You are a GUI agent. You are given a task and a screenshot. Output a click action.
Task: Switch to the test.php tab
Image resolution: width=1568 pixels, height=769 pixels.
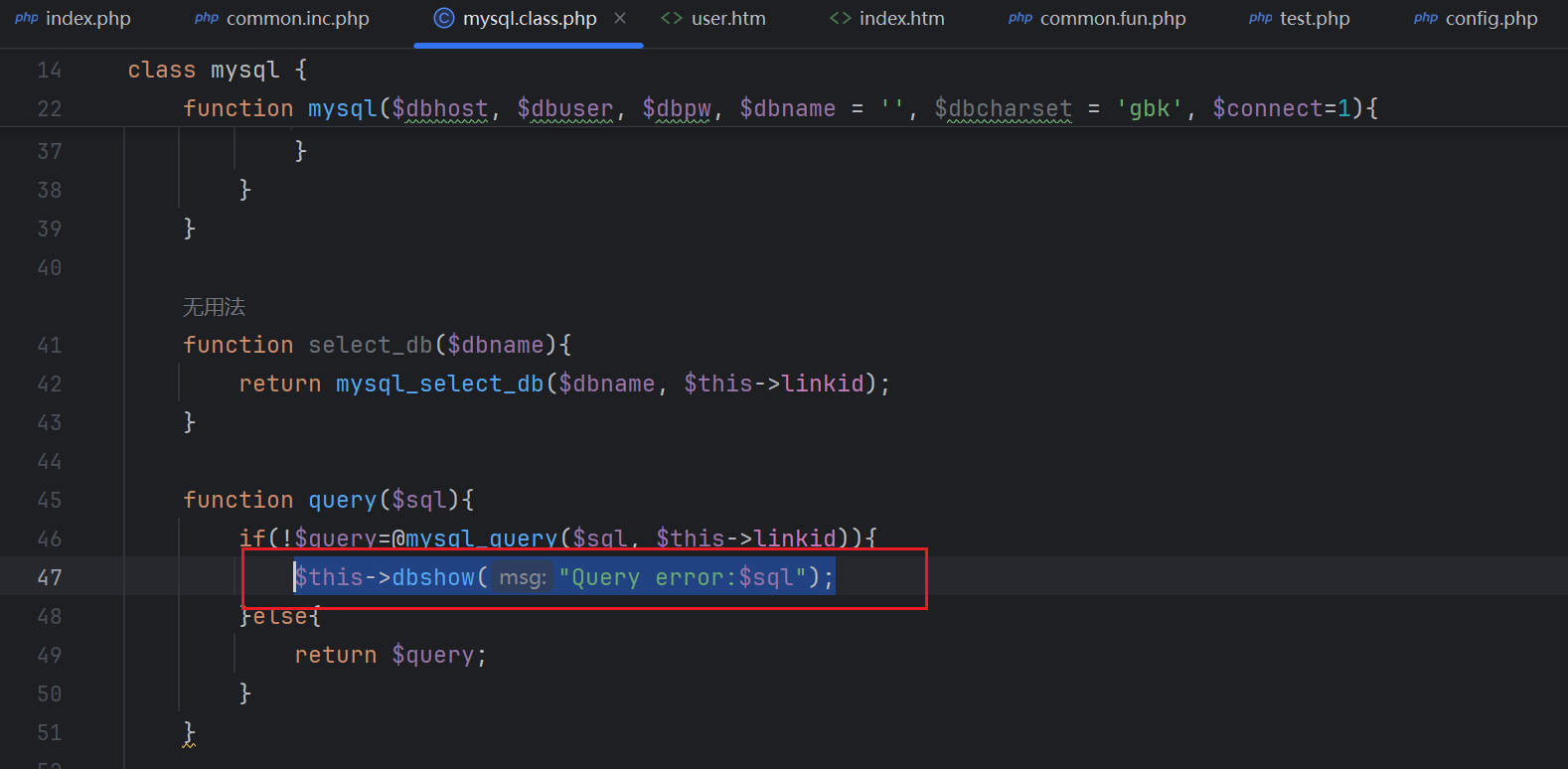1300,19
